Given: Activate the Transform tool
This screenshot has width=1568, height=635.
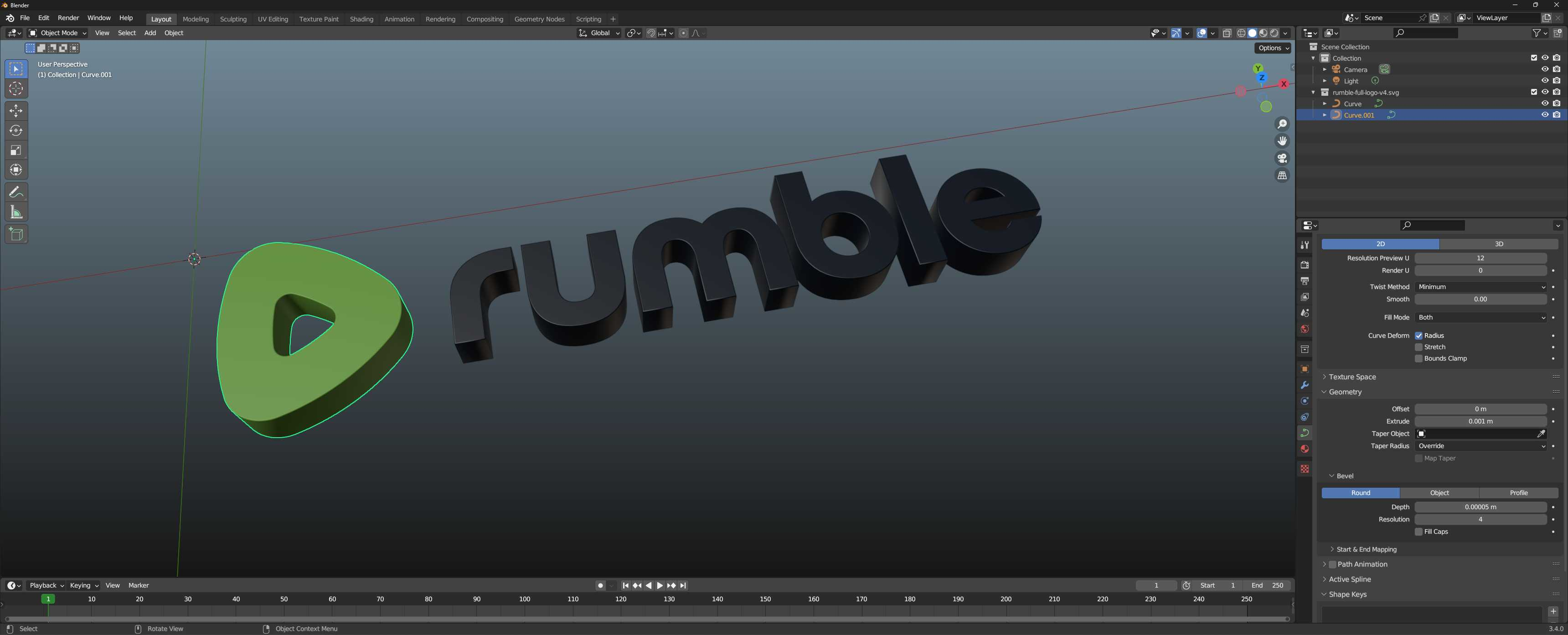Looking at the screenshot, I should 16,170.
